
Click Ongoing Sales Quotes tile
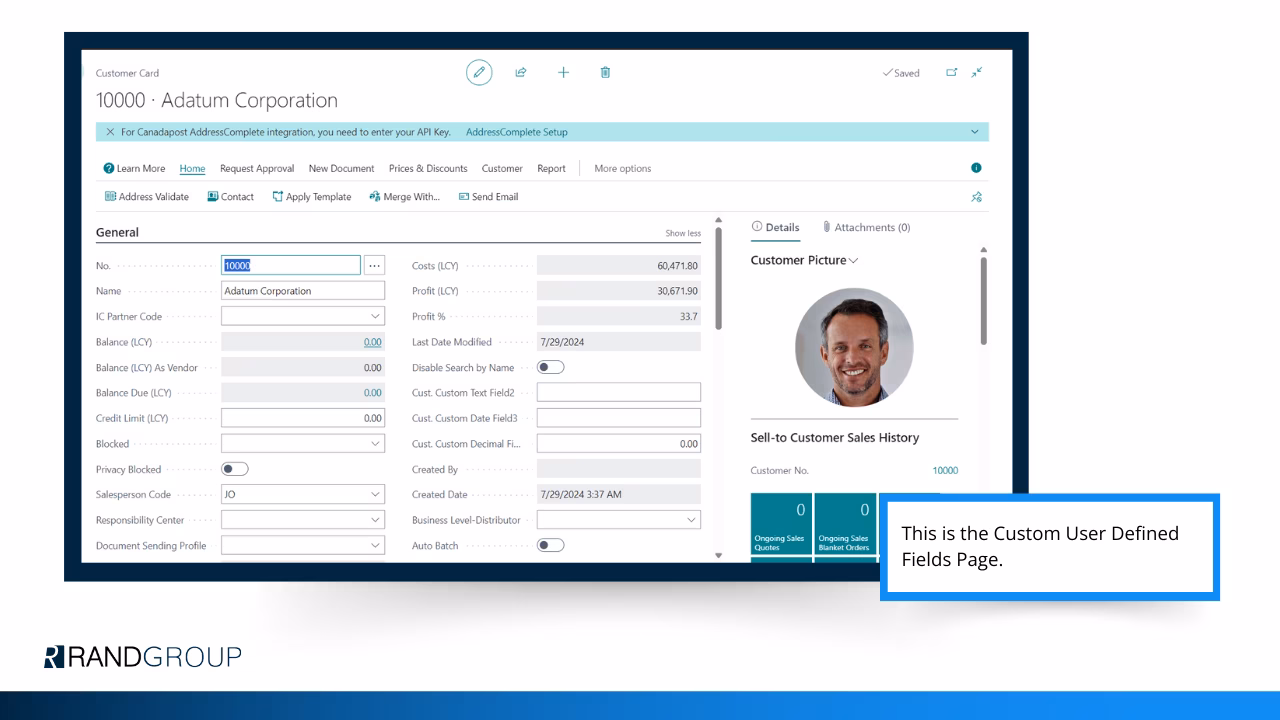(782, 525)
